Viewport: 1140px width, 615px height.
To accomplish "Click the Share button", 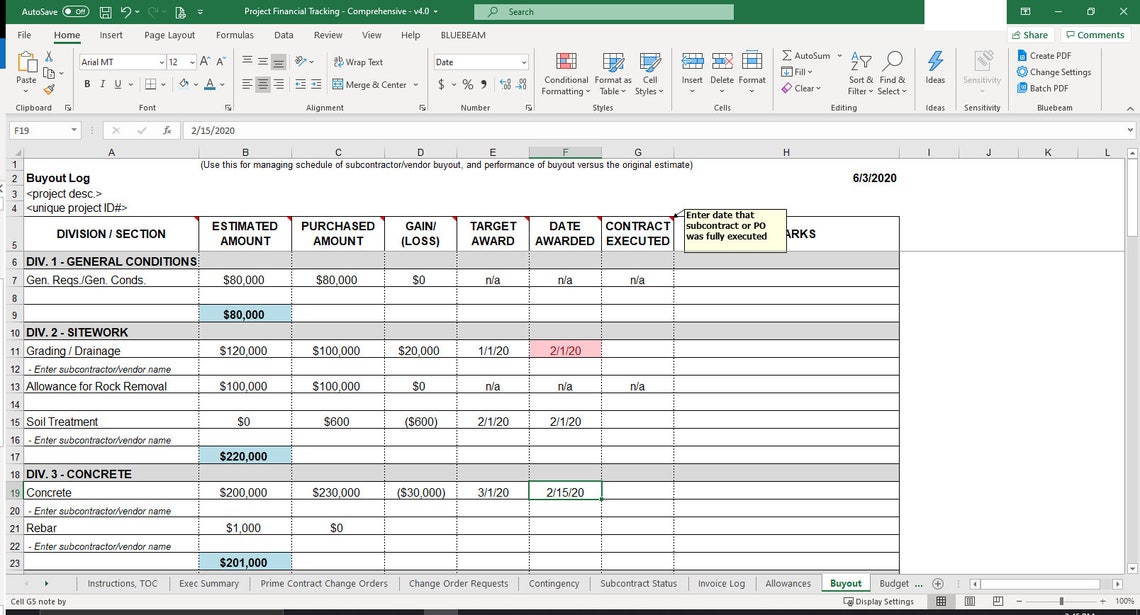I will pos(1029,34).
